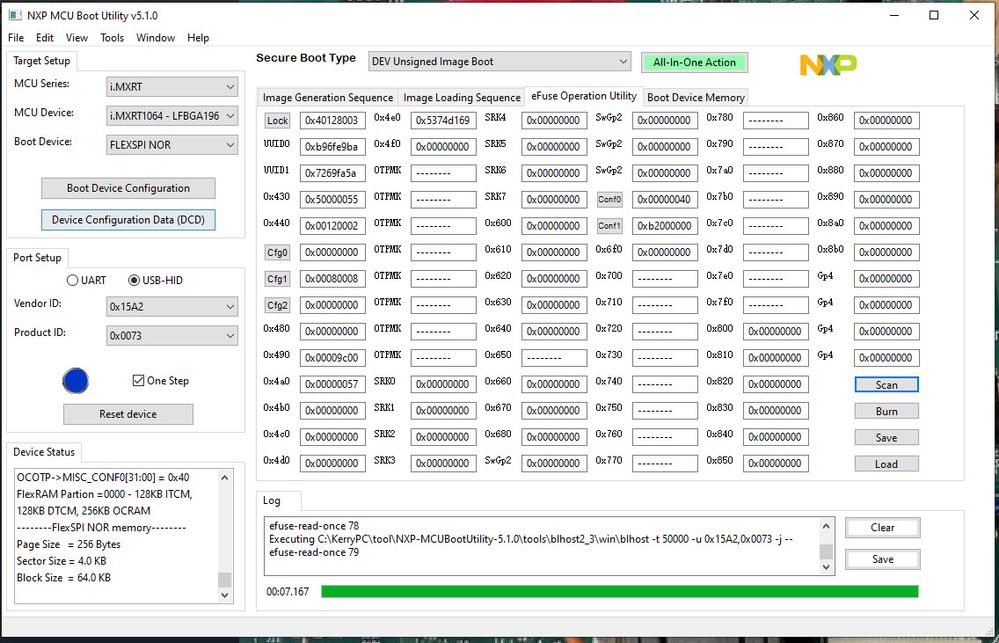Click the NXP logo image
Screen dimensions: 999x643
828,64
